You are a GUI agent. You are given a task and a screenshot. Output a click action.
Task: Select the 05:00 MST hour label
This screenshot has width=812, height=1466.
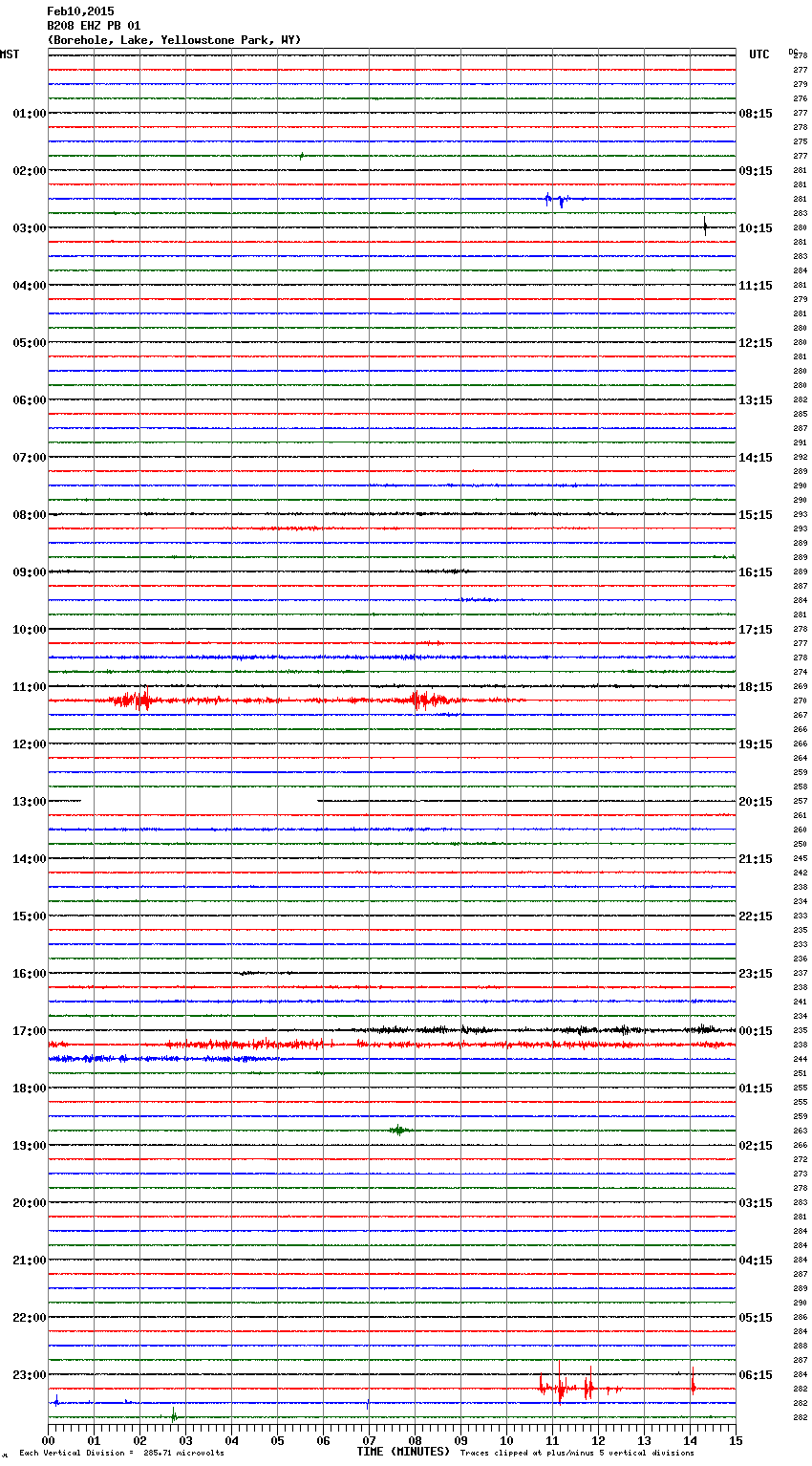point(29,342)
